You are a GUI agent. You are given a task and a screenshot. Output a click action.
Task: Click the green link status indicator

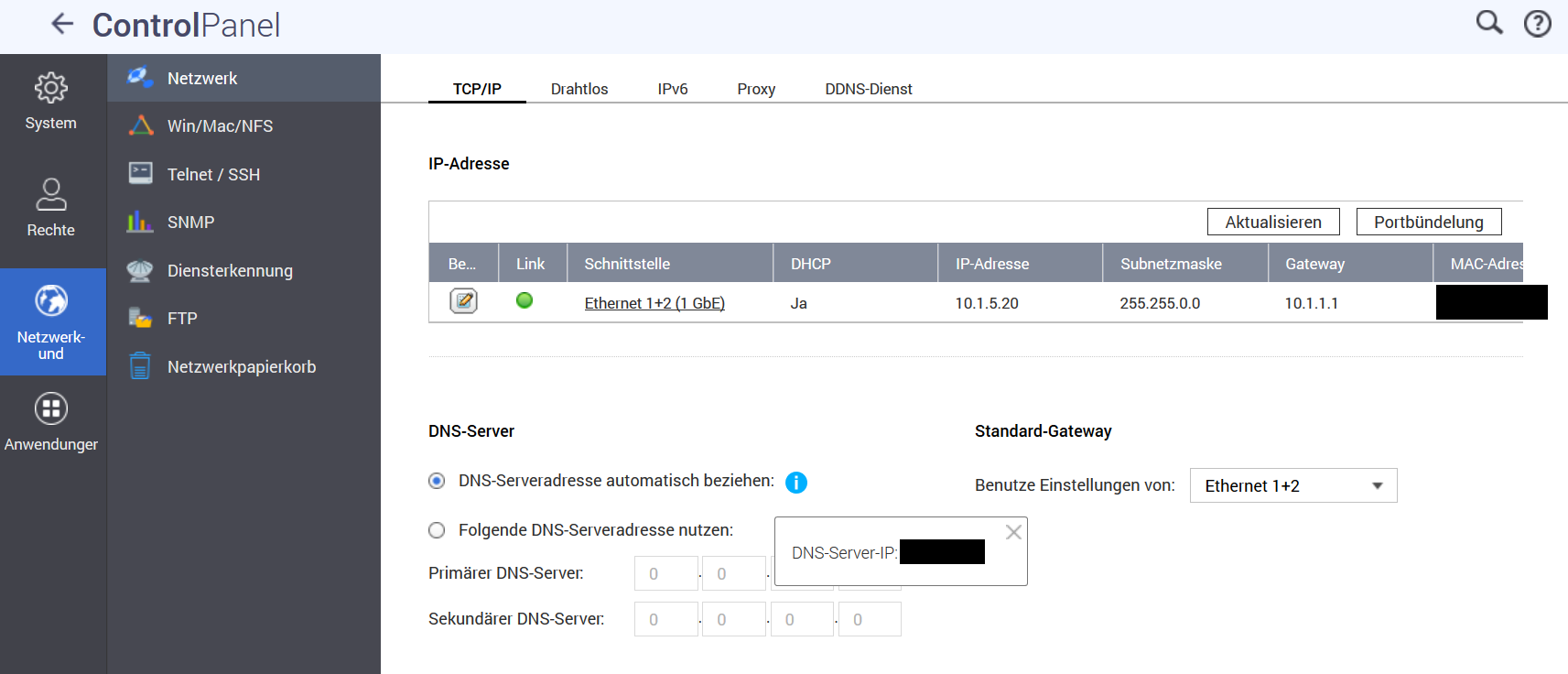click(524, 300)
